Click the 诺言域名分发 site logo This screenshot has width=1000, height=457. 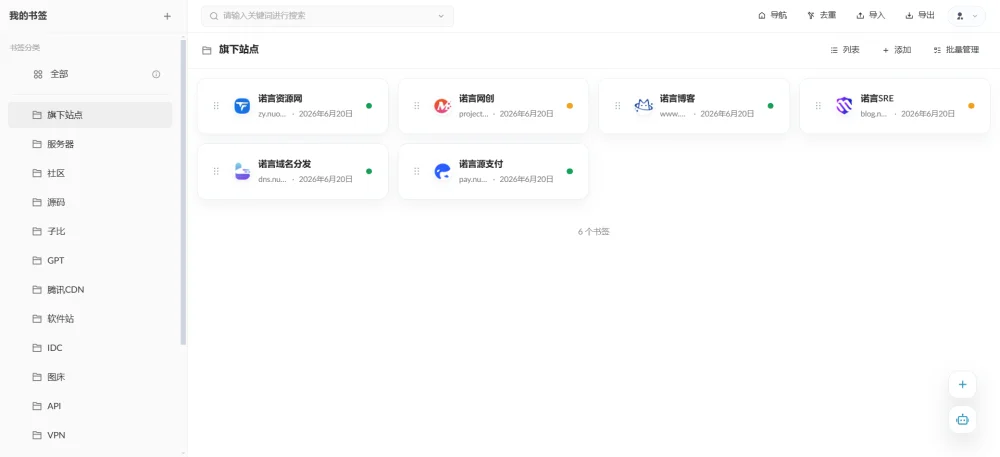click(242, 171)
